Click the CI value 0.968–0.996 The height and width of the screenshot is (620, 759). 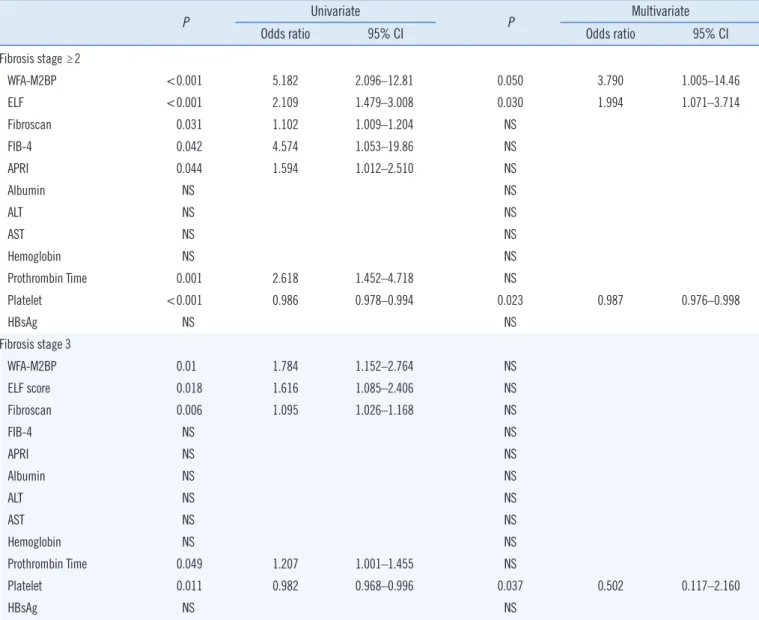(384, 586)
